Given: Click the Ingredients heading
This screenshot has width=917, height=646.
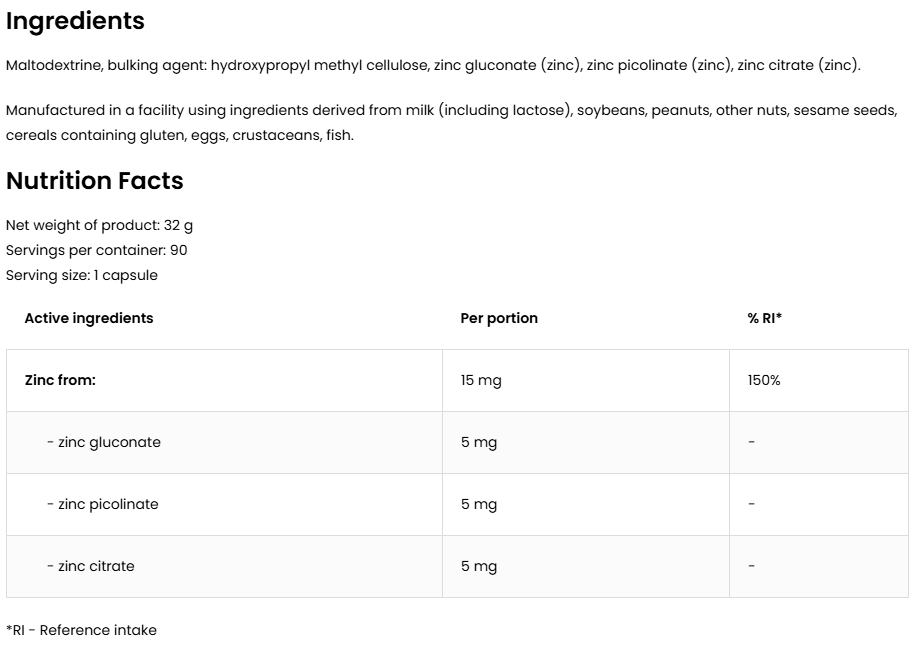Looking at the screenshot, I should [75, 21].
